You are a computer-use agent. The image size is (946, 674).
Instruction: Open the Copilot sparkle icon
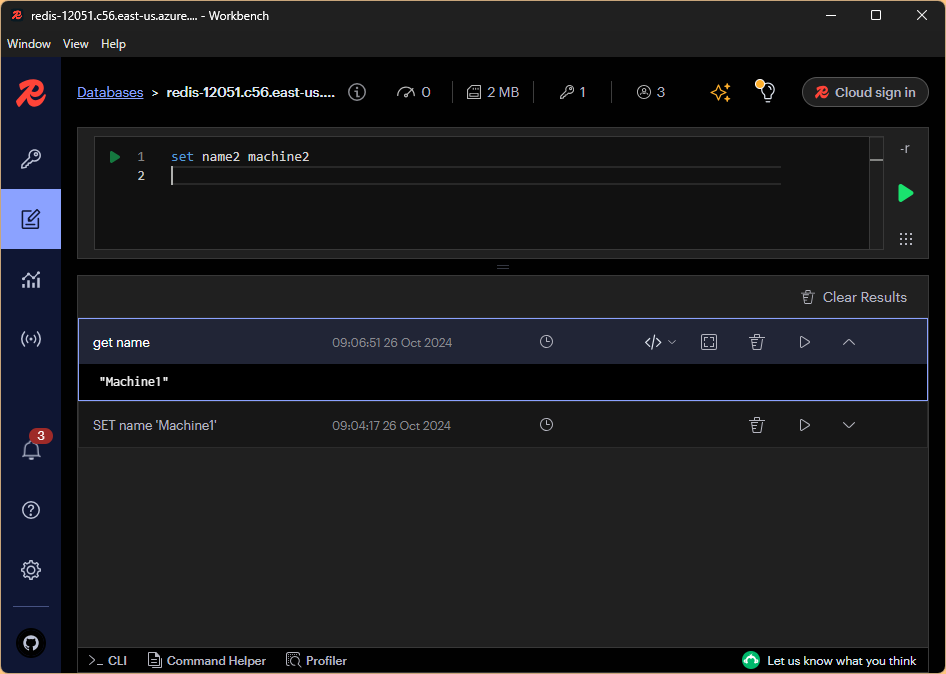coord(720,92)
